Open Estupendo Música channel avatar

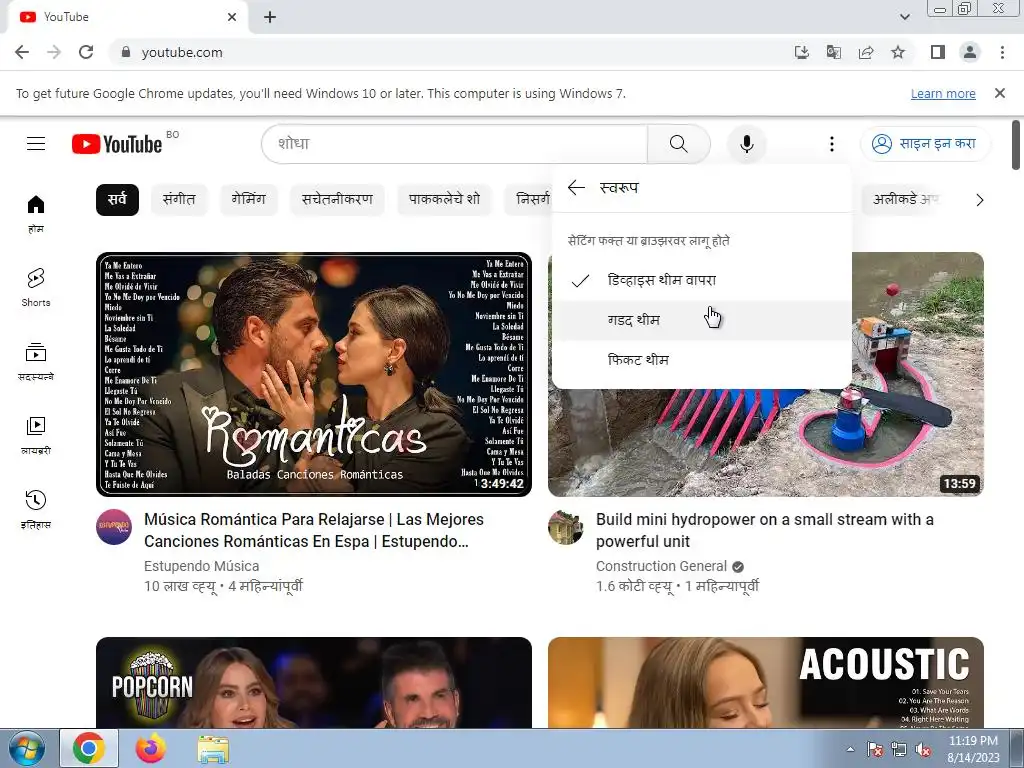pyautogui.click(x=114, y=527)
